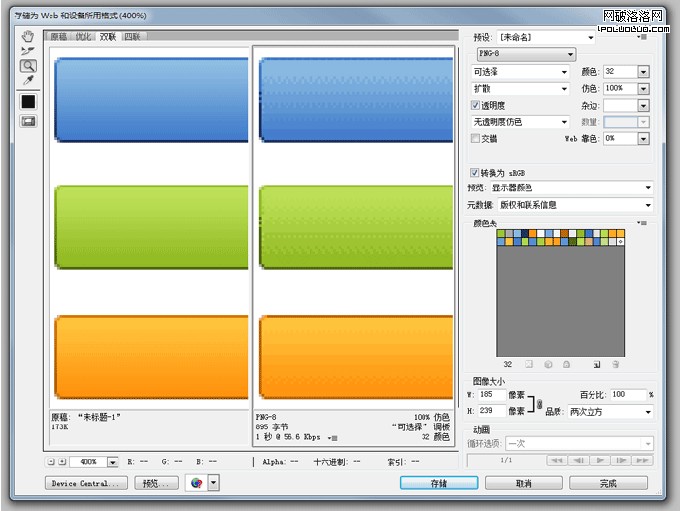Uncheck the 透明度 transparency checkbox
The height and width of the screenshot is (511, 680).
point(476,105)
